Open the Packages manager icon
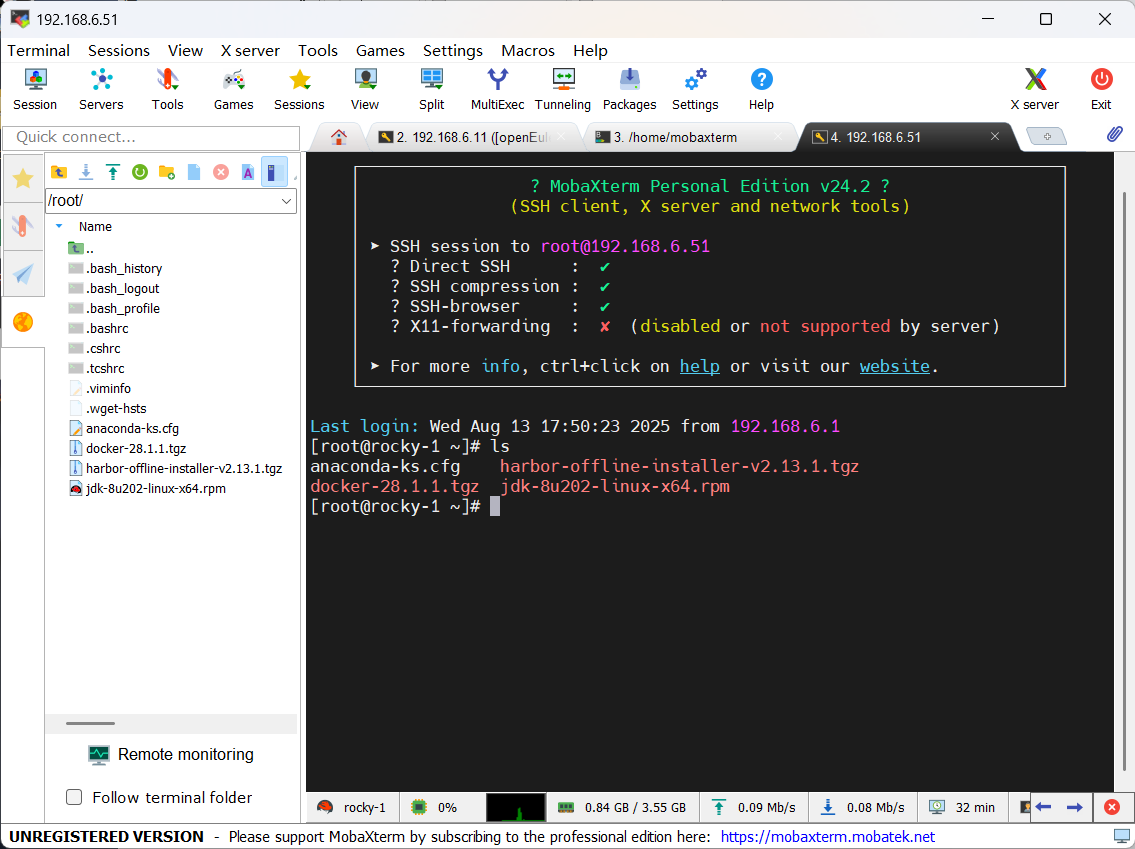The image size is (1135, 849). coord(629,89)
